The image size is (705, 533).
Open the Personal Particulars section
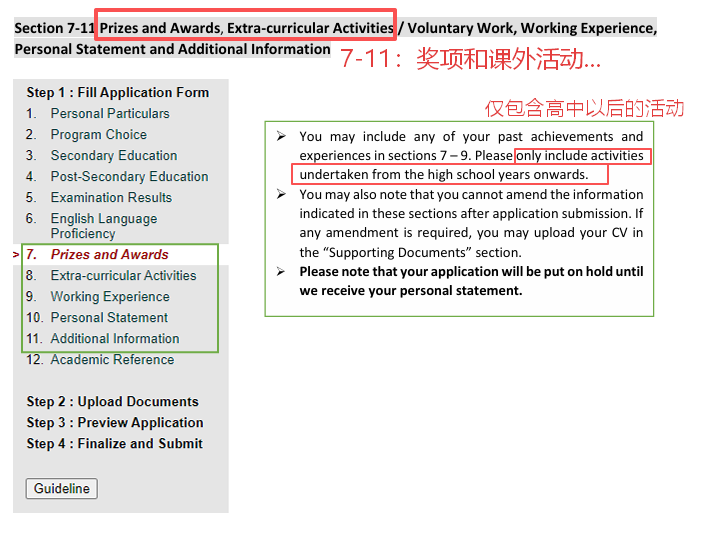point(110,114)
